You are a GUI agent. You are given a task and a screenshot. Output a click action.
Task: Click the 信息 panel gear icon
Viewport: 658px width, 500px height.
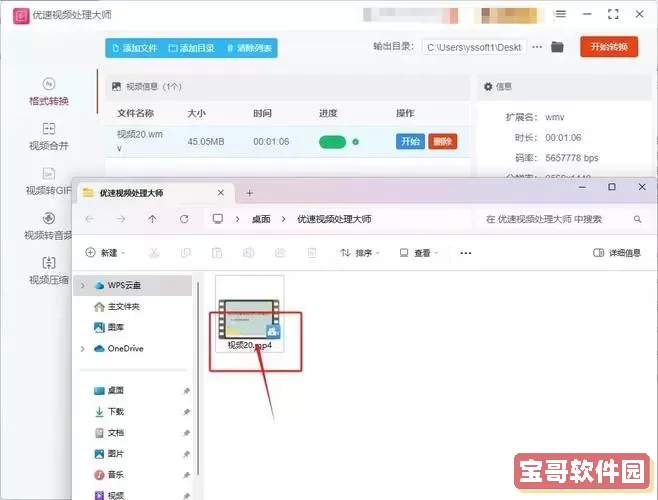click(488, 86)
